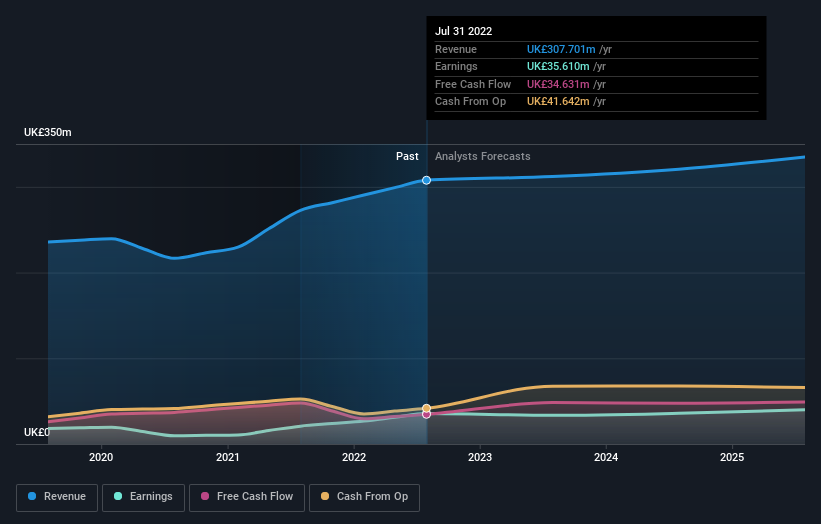Select the 2025 x-axis label
The image size is (821, 524).
(x=732, y=458)
